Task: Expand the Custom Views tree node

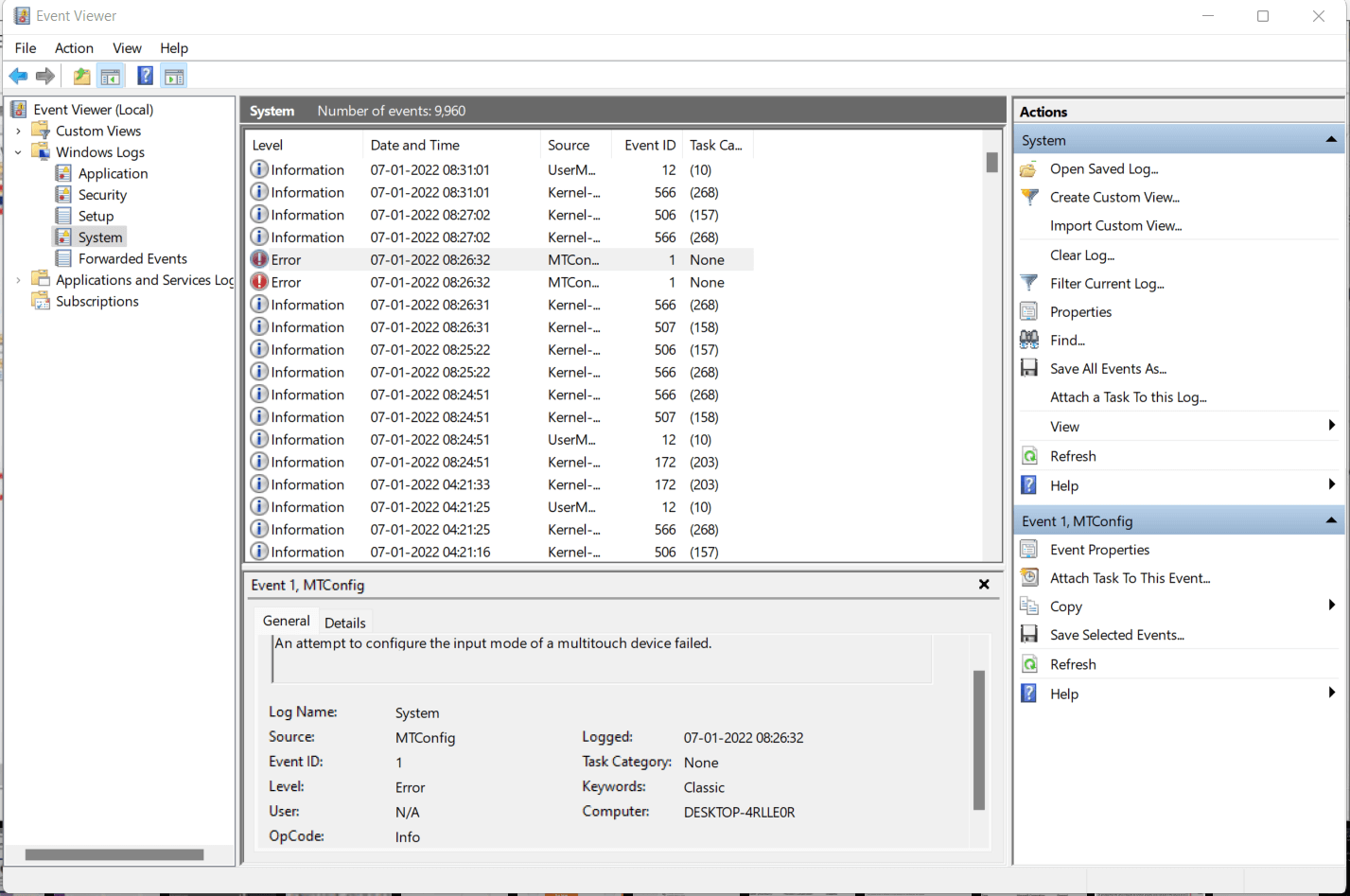Action: pos(19,131)
